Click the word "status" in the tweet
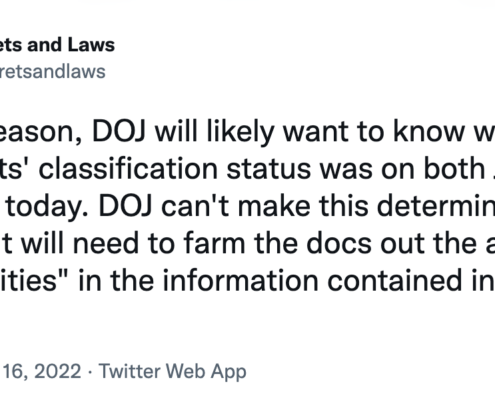This screenshot has height=400, width=495. tap(269, 170)
